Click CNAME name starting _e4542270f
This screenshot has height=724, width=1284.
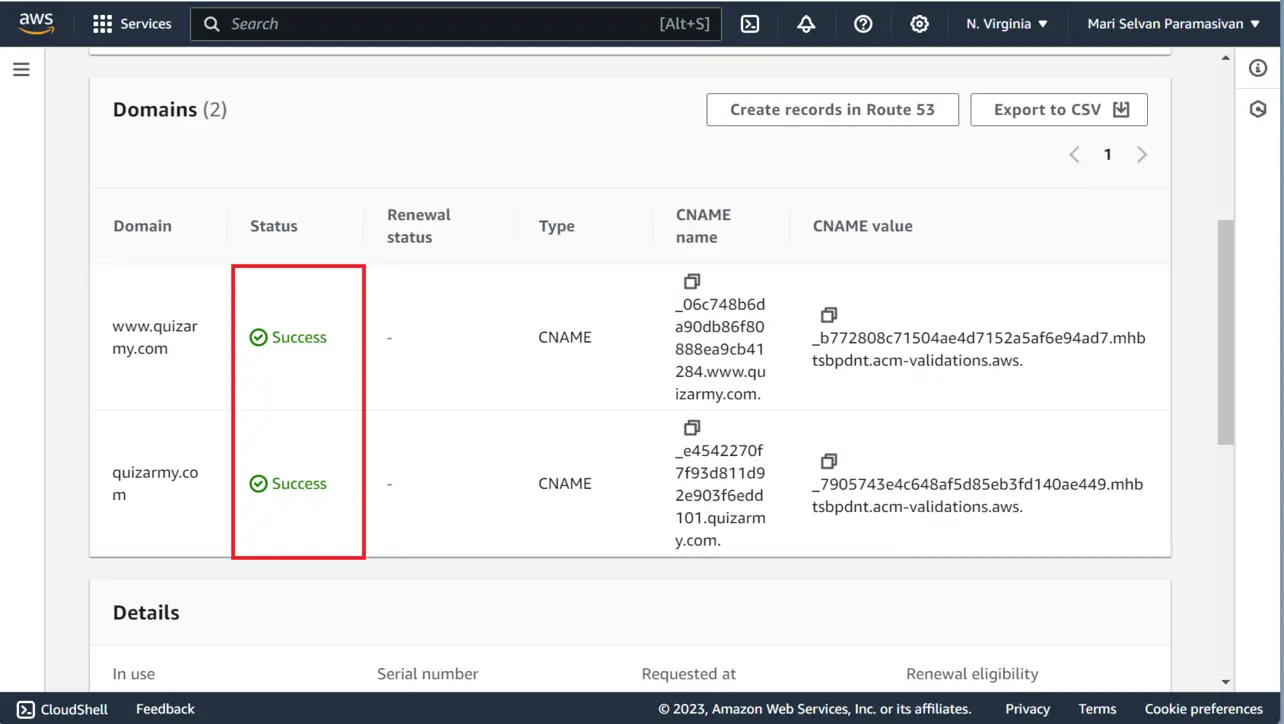(x=720, y=495)
